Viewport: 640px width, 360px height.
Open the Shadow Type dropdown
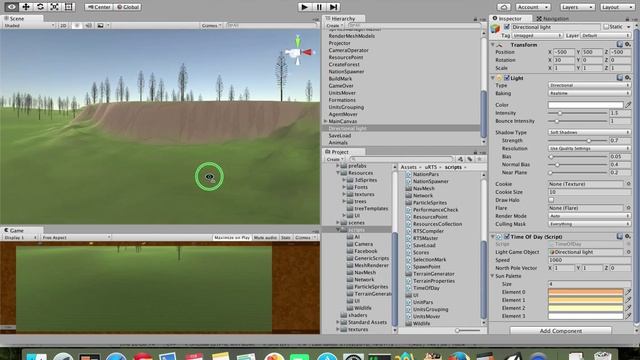tap(589, 133)
